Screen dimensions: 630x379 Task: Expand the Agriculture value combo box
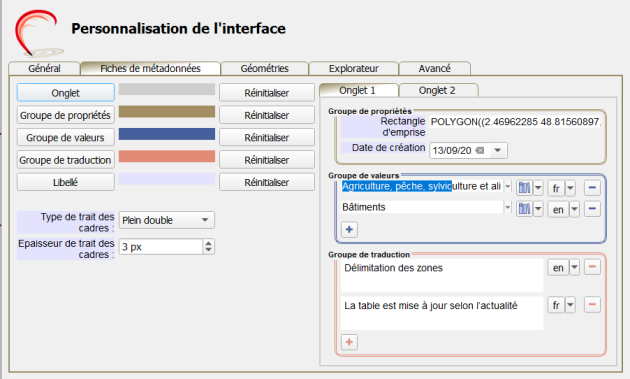point(508,186)
